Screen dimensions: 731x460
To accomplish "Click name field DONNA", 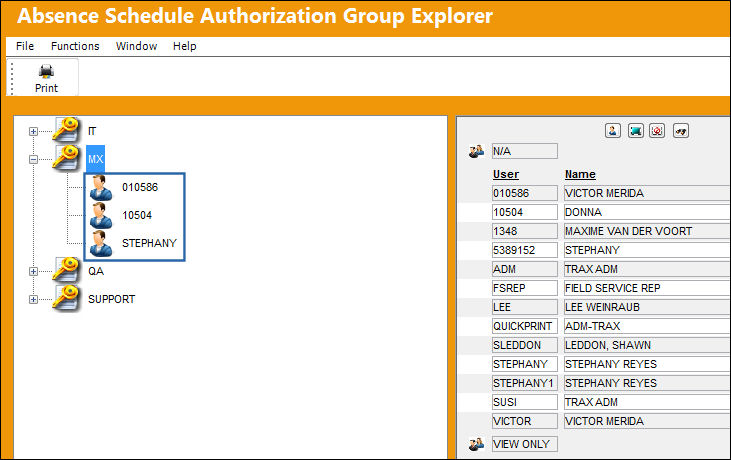I will [x=647, y=212].
